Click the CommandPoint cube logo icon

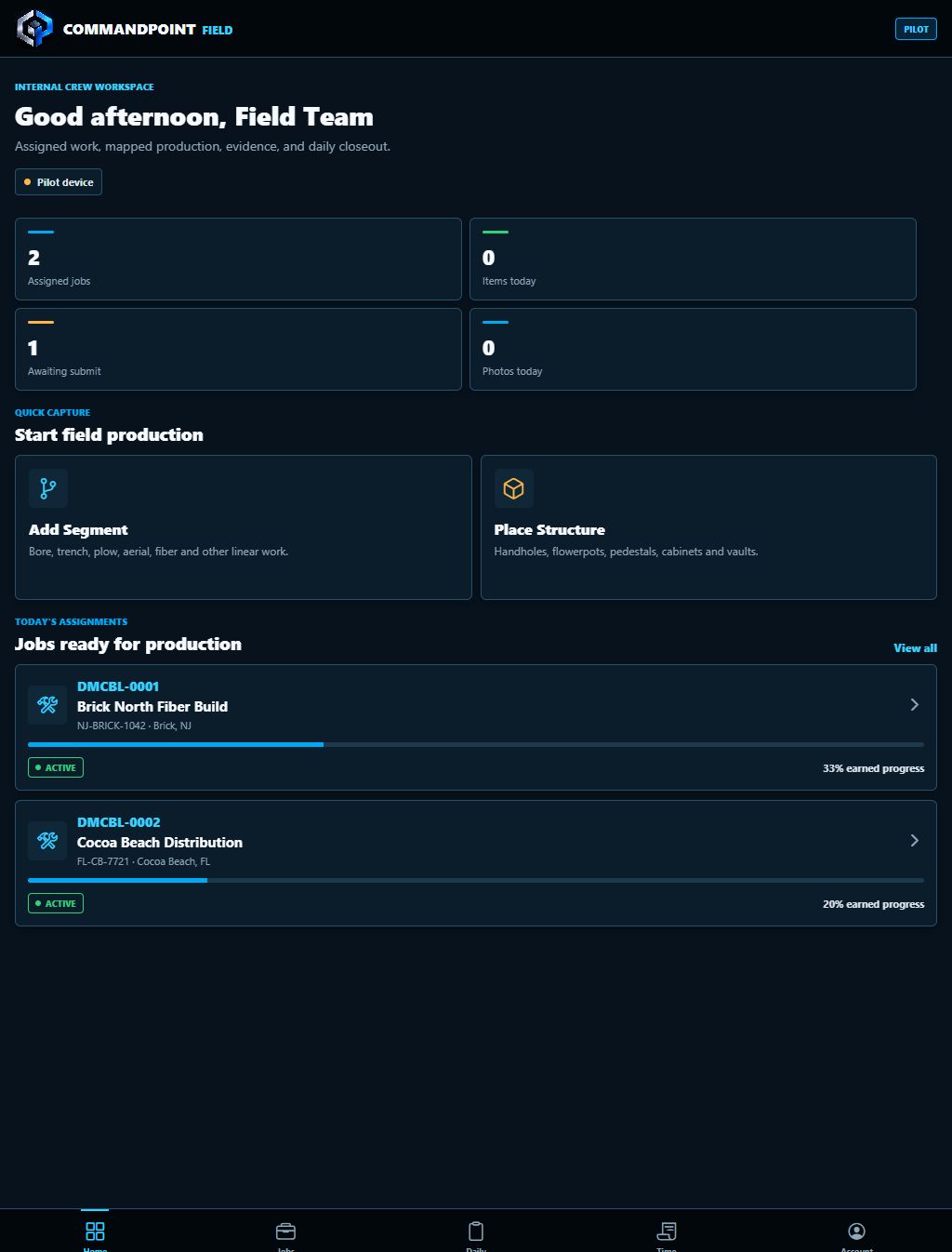coord(35,29)
